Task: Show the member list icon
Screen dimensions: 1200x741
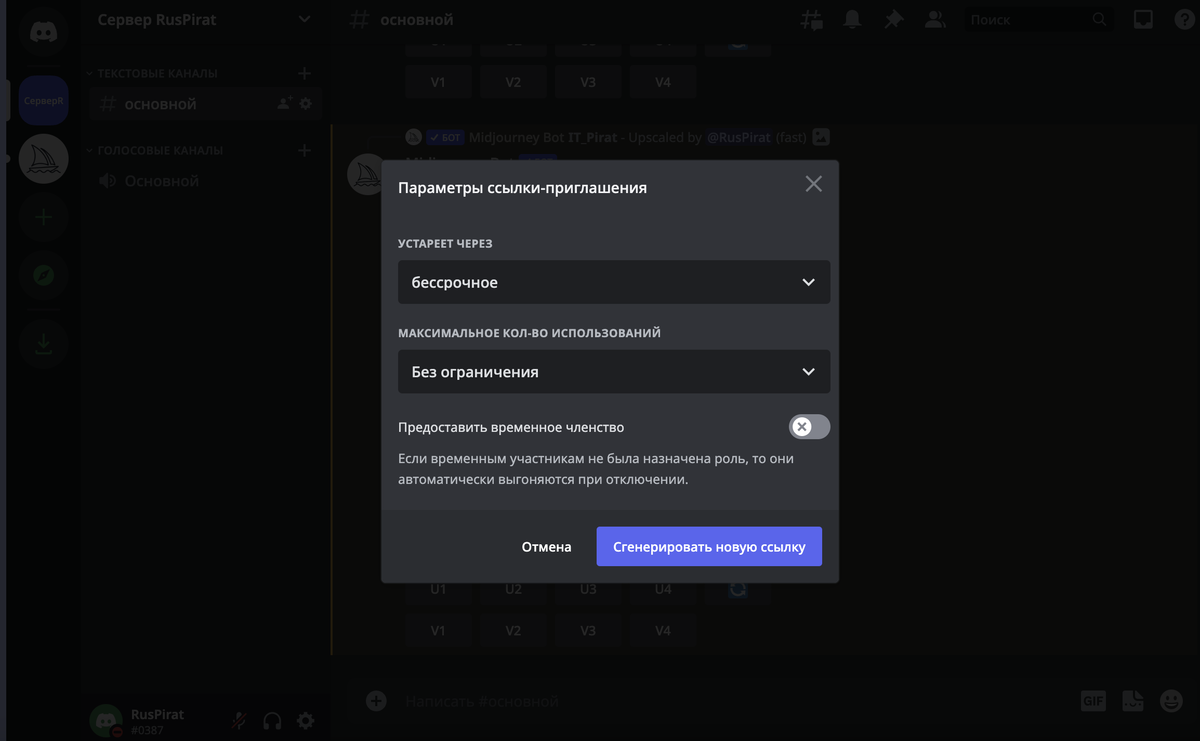Action: tap(935, 19)
